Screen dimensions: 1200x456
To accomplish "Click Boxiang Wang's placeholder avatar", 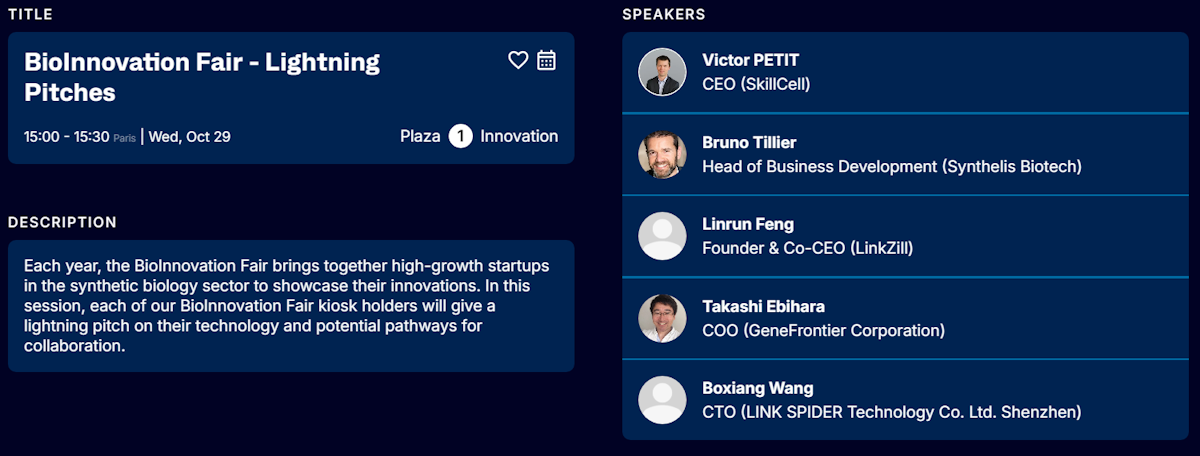I will 662,400.
